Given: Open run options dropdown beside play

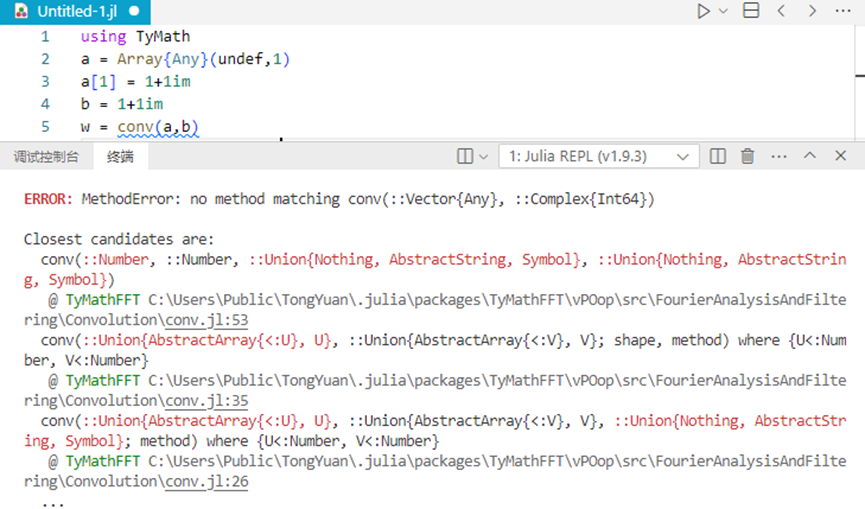Looking at the screenshot, I should [724, 11].
